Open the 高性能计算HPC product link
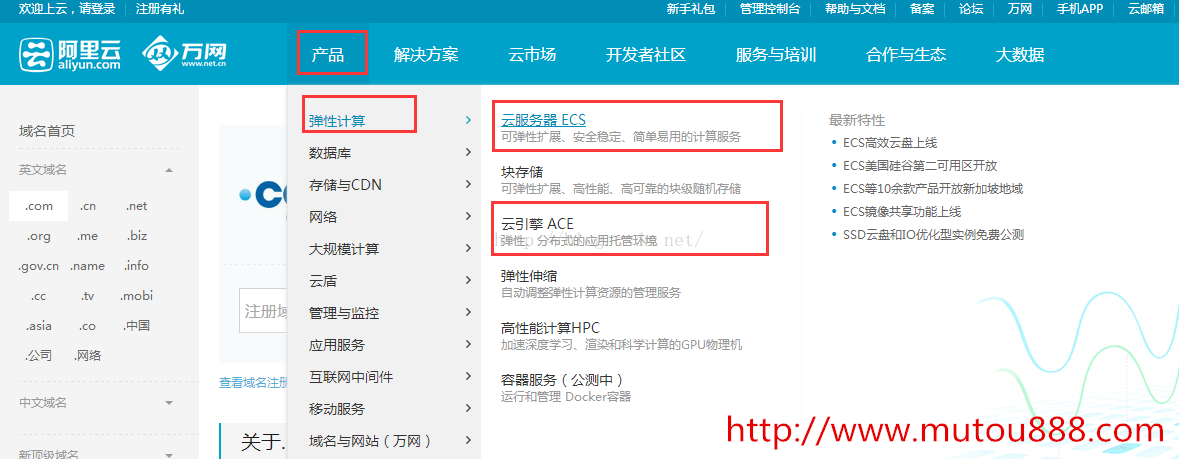The width and height of the screenshot is (1179, 459). pyautogui.click(x=550, y=328)
